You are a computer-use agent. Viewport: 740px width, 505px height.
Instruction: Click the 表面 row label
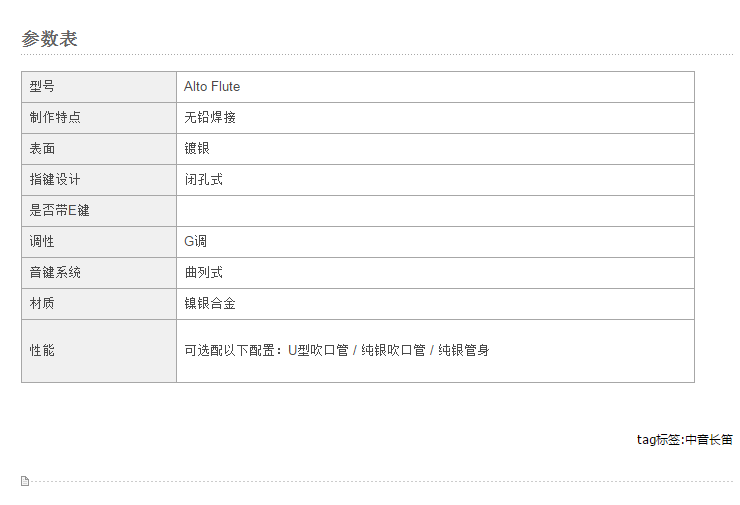99,149
